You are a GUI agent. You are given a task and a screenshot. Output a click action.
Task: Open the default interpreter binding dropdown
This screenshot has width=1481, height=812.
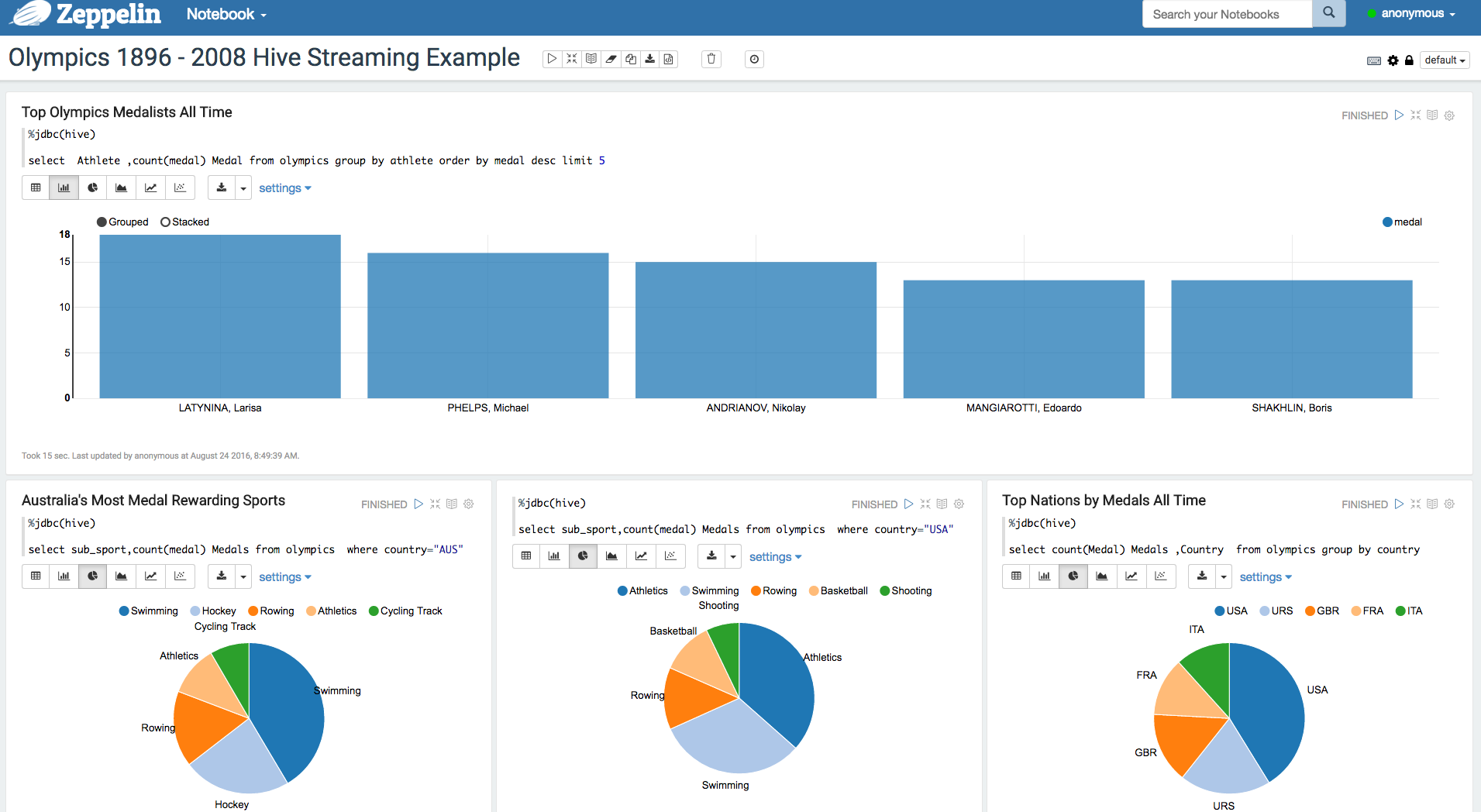1443,60
